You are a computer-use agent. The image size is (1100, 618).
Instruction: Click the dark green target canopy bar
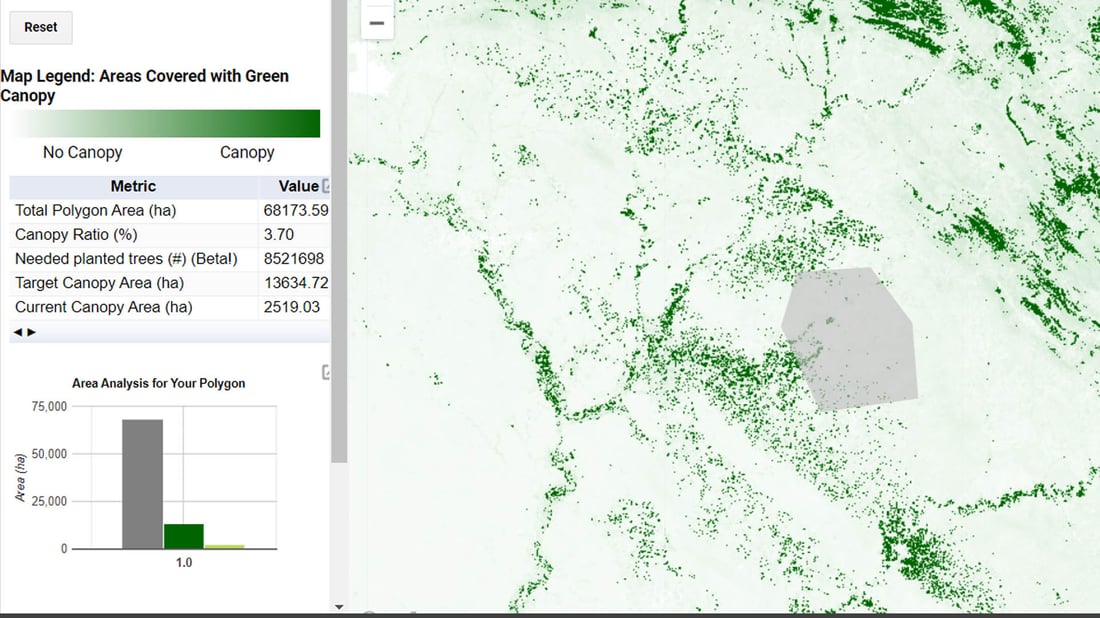point(183,536)
